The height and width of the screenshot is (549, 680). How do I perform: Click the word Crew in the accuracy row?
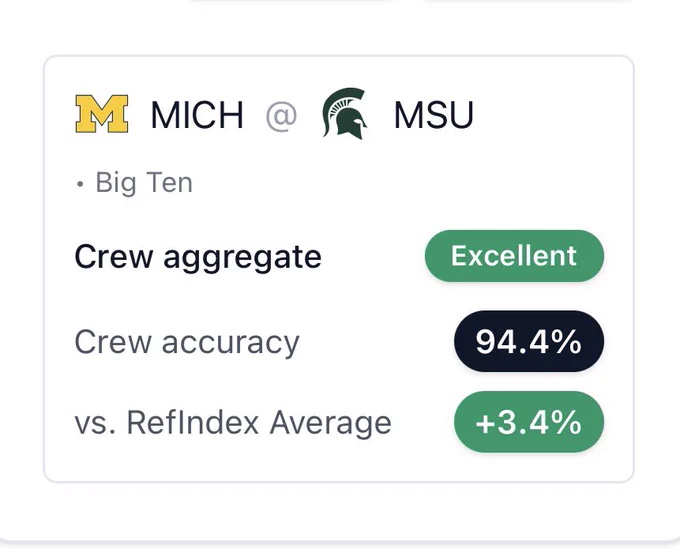tap(114, 342)
